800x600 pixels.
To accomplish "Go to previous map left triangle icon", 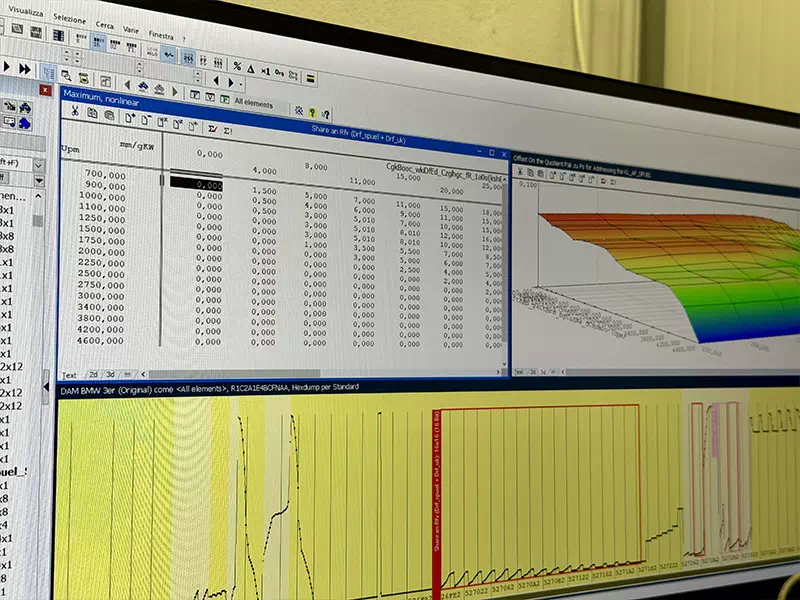I will coord(127,85).
